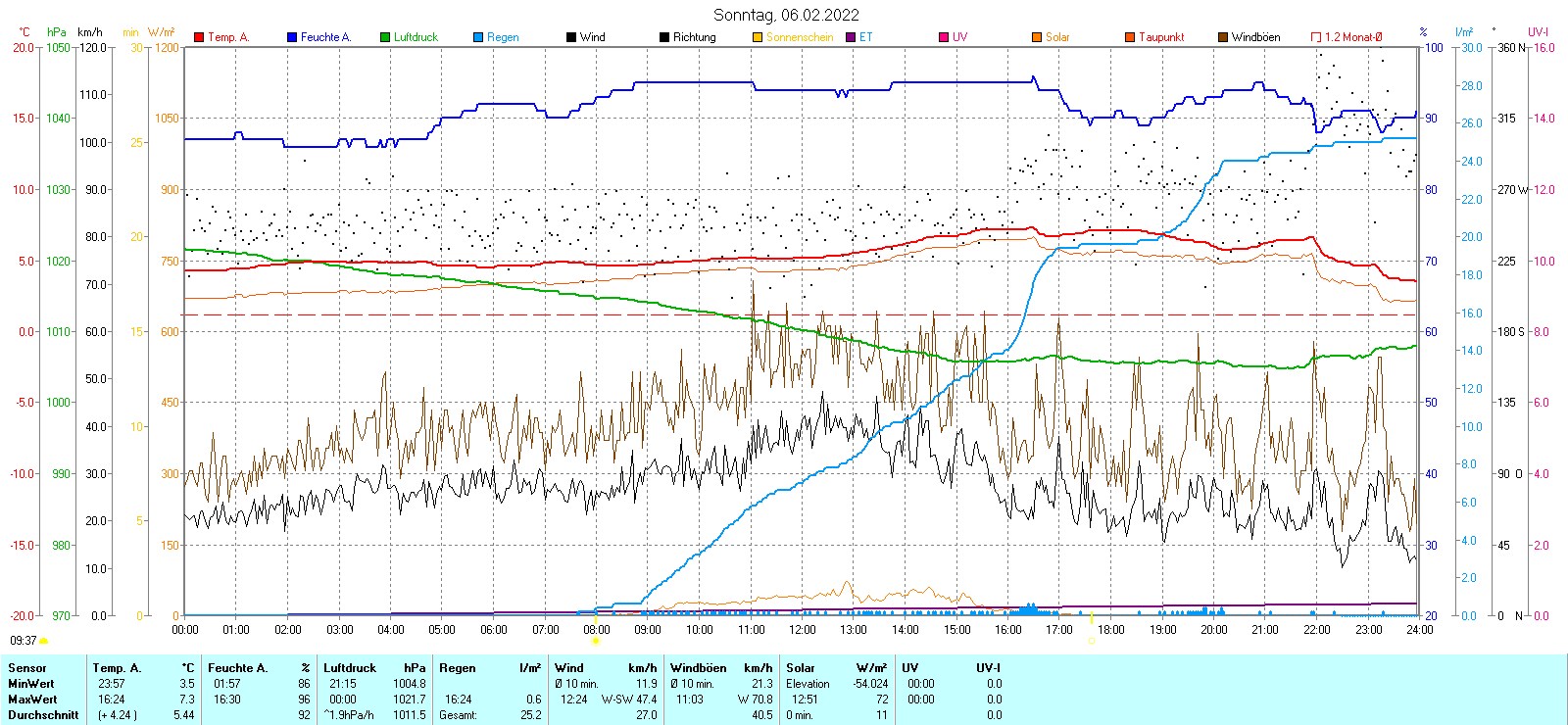Click the chart title Sonntag, 06.02.2022
1568x725 pixels.
786,15
